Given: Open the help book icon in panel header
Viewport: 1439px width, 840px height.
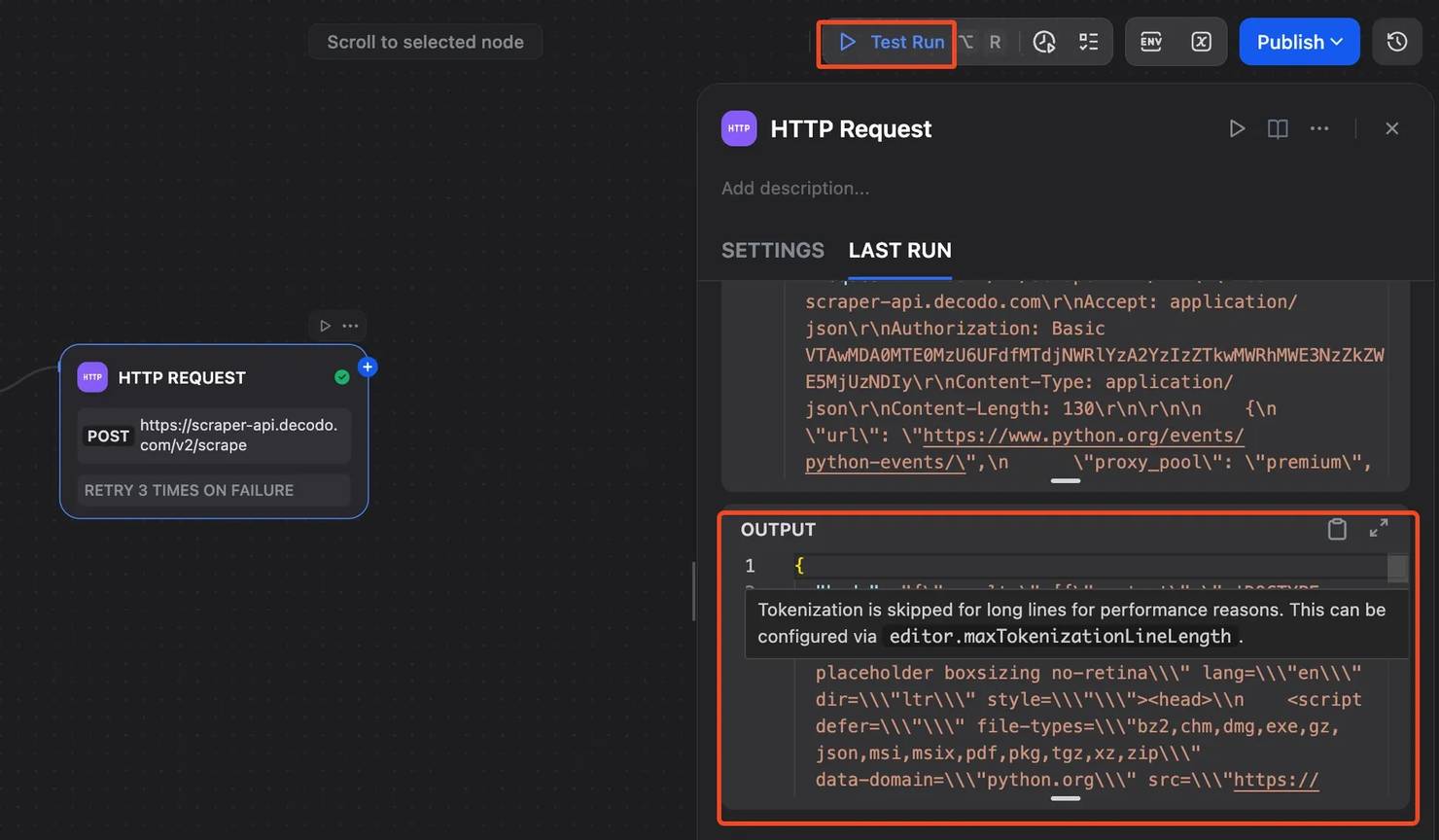Looking at the screenshot, I should (1278, 128).
